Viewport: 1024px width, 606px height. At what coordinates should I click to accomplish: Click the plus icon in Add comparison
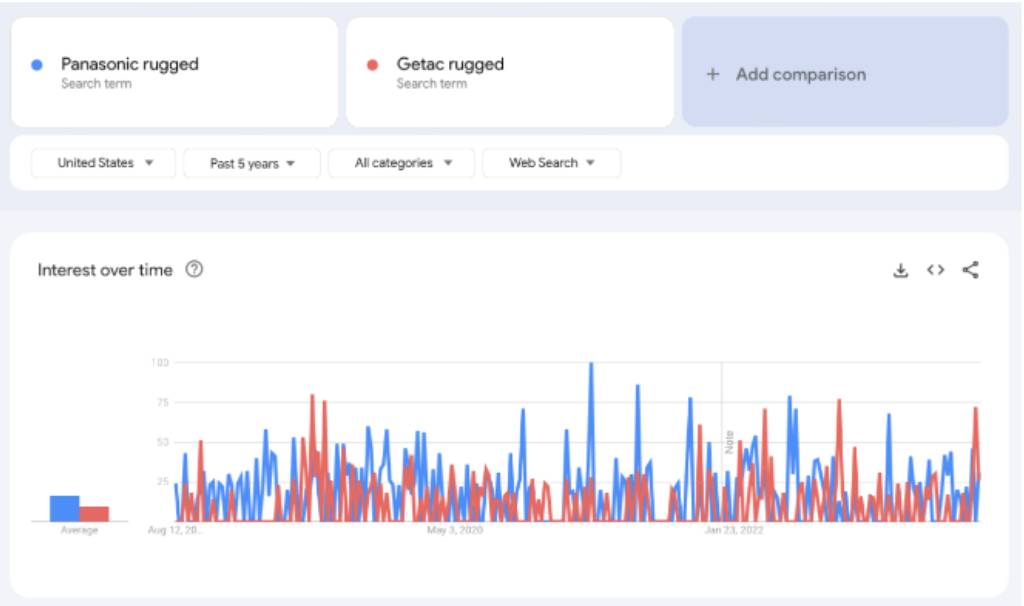tap(712, 74)
